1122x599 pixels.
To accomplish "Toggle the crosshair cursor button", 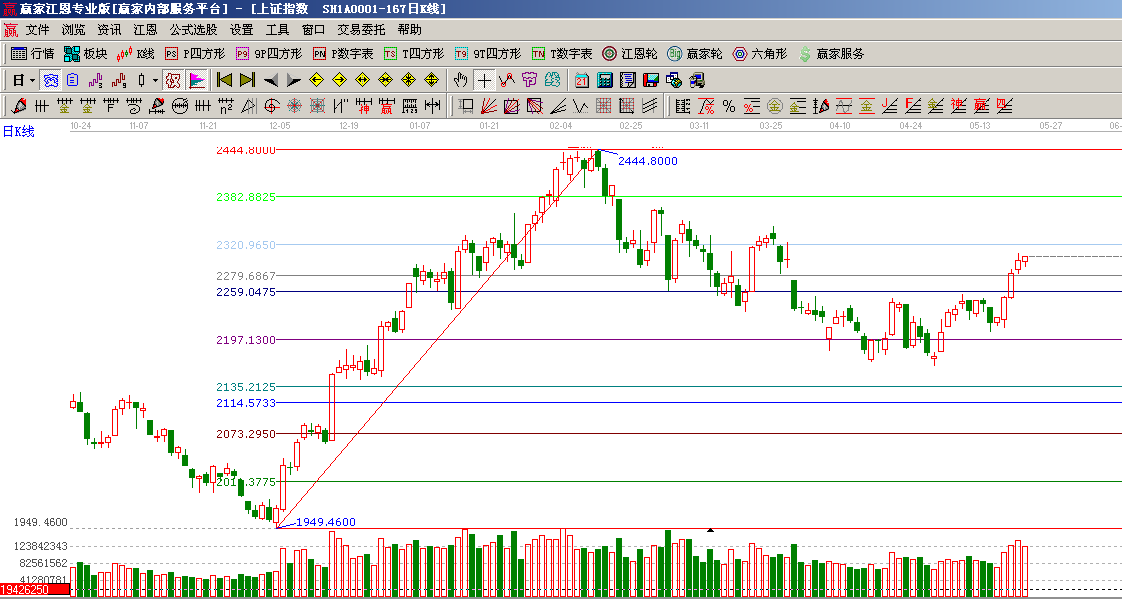I will pyautogui.click(x=484, y=80).
